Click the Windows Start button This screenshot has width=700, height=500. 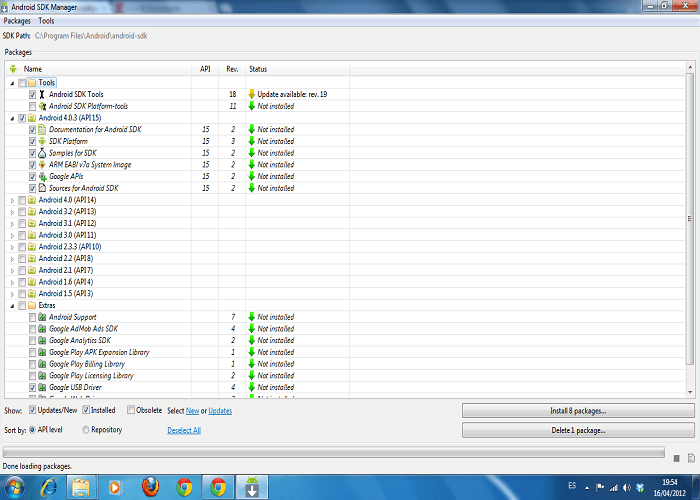[12, 488]
